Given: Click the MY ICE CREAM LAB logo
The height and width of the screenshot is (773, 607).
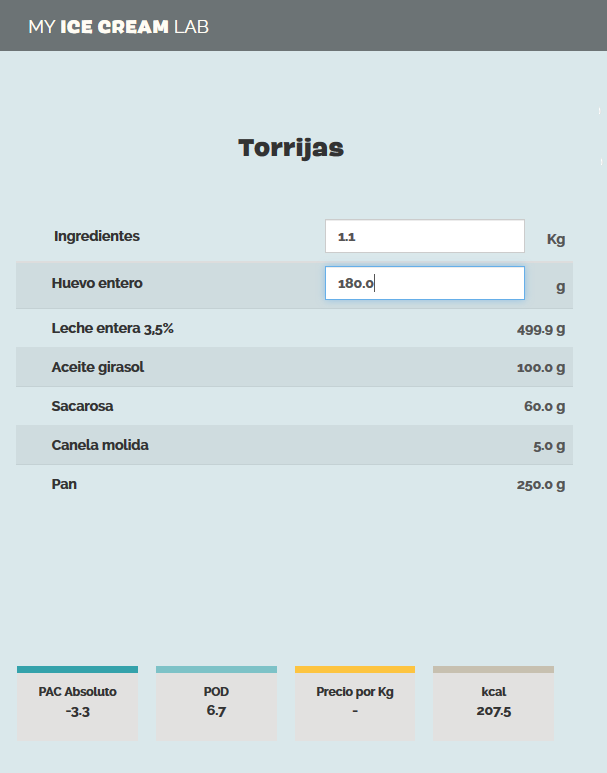Looking at the screenshot, I should [x=119, y=27].
